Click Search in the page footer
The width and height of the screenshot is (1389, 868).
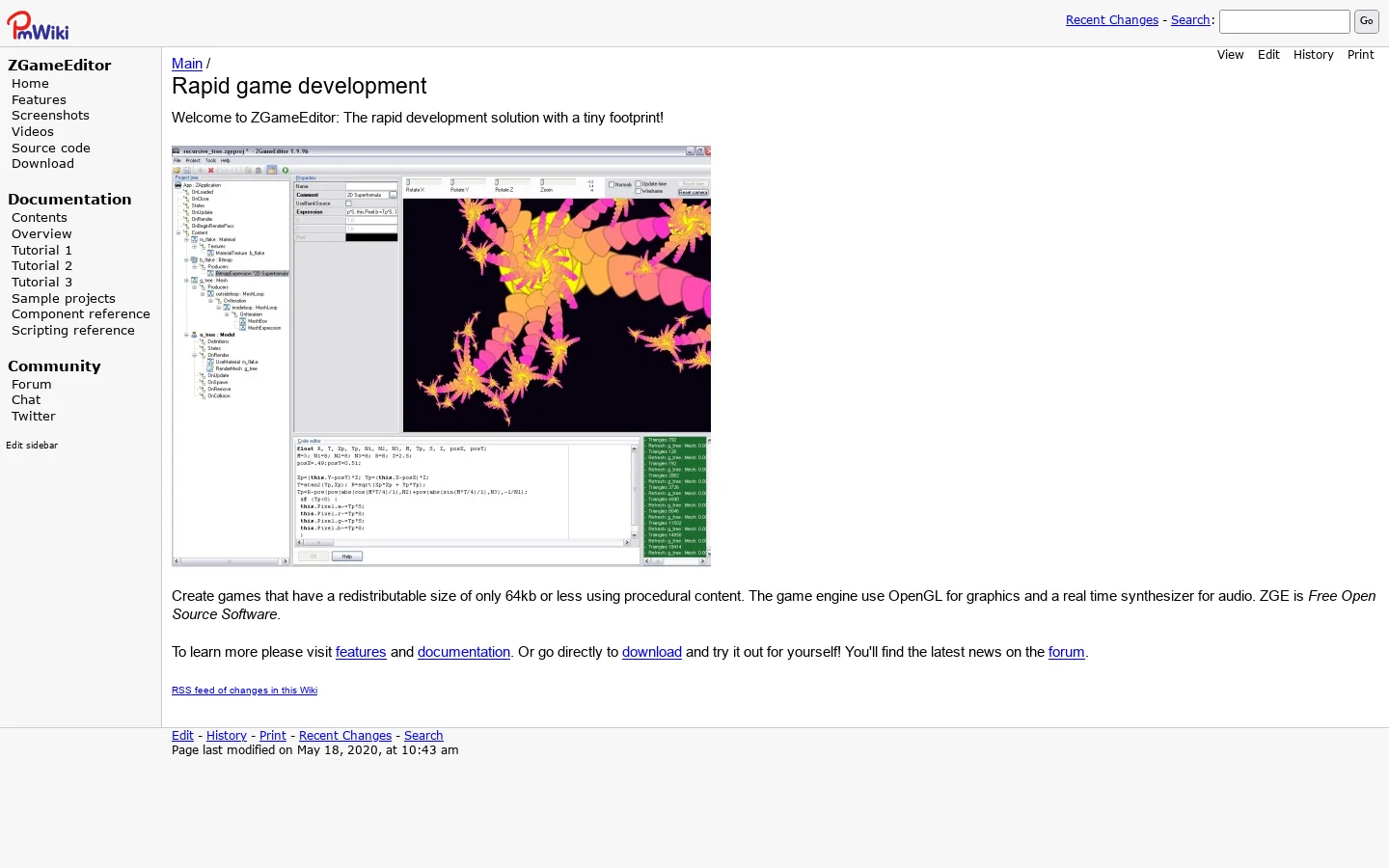pyautogui.click(x=423, y=736)
